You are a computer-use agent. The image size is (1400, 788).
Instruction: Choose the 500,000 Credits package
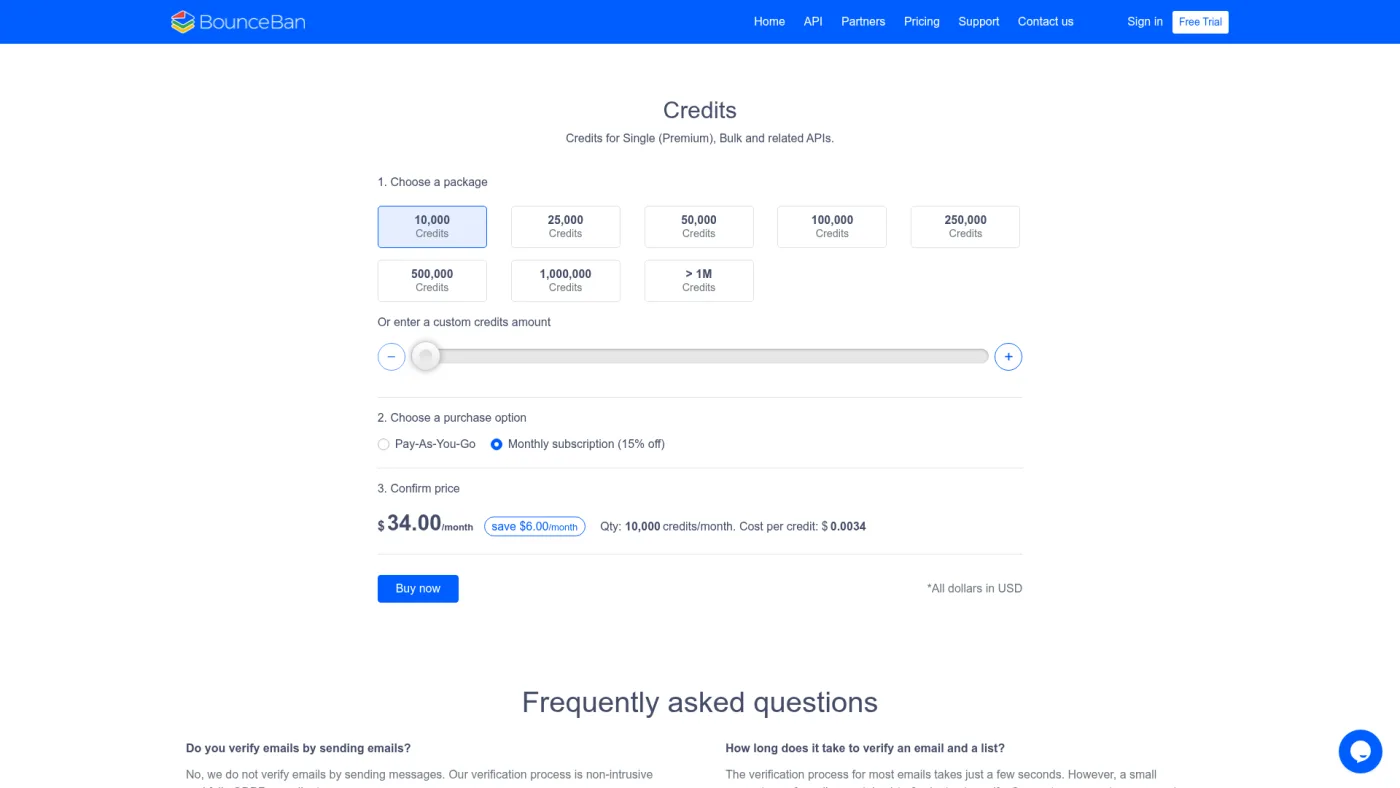click(x=432, y=281)
